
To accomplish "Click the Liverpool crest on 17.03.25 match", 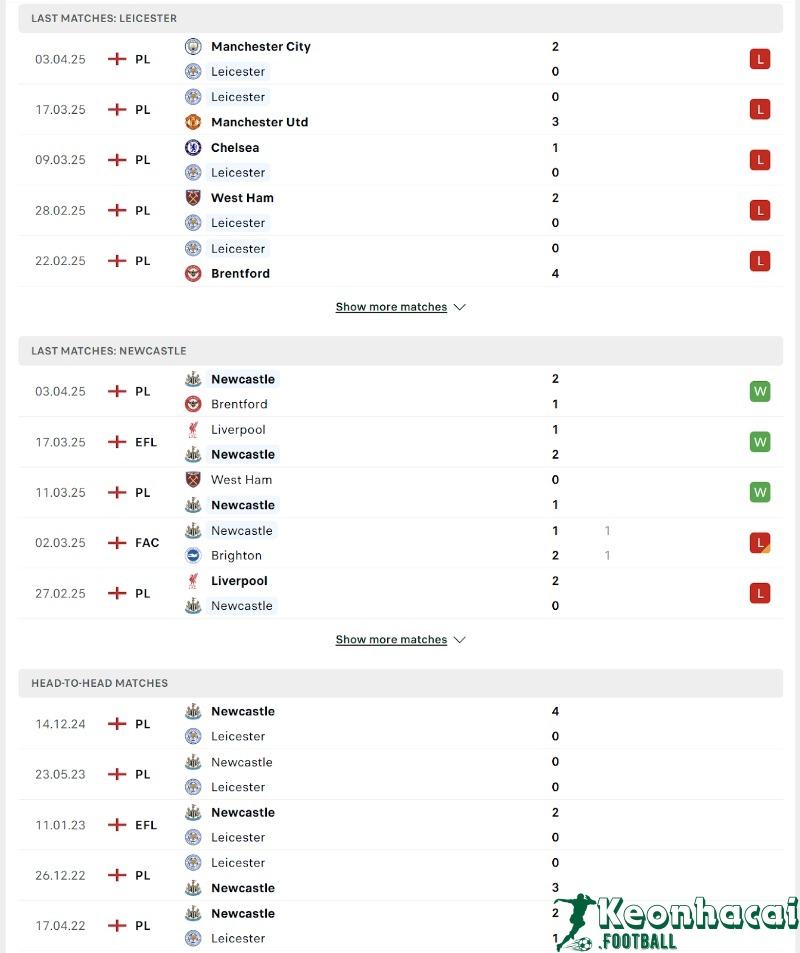I will tap(193, 430).
